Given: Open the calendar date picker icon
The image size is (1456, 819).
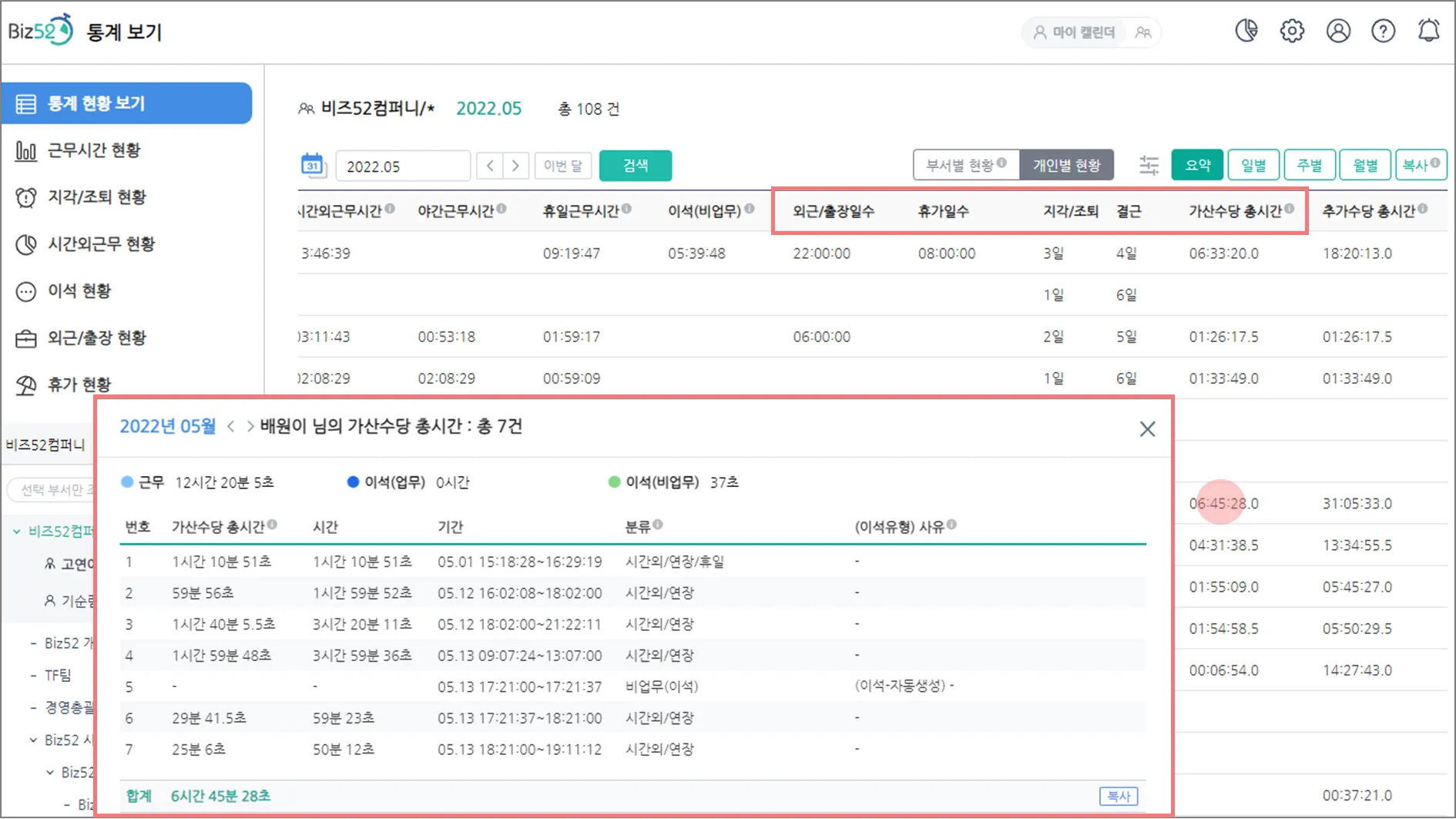Looking at the screenshot, I should pos(313,166).
